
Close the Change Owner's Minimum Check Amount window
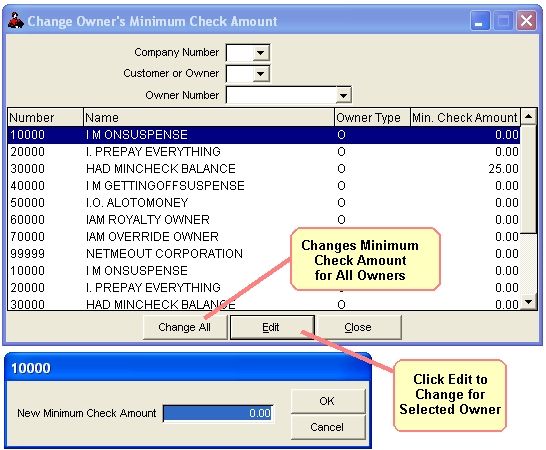point(526,21)
